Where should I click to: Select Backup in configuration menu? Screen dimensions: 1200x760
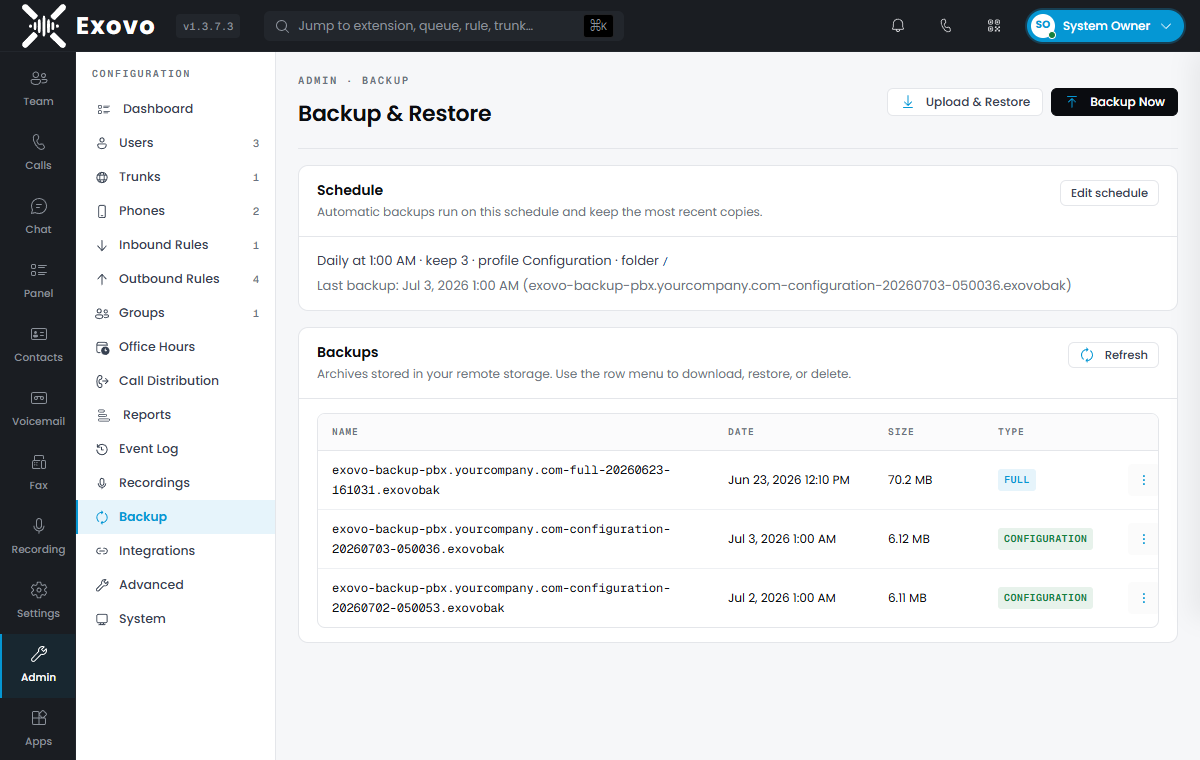175,517
